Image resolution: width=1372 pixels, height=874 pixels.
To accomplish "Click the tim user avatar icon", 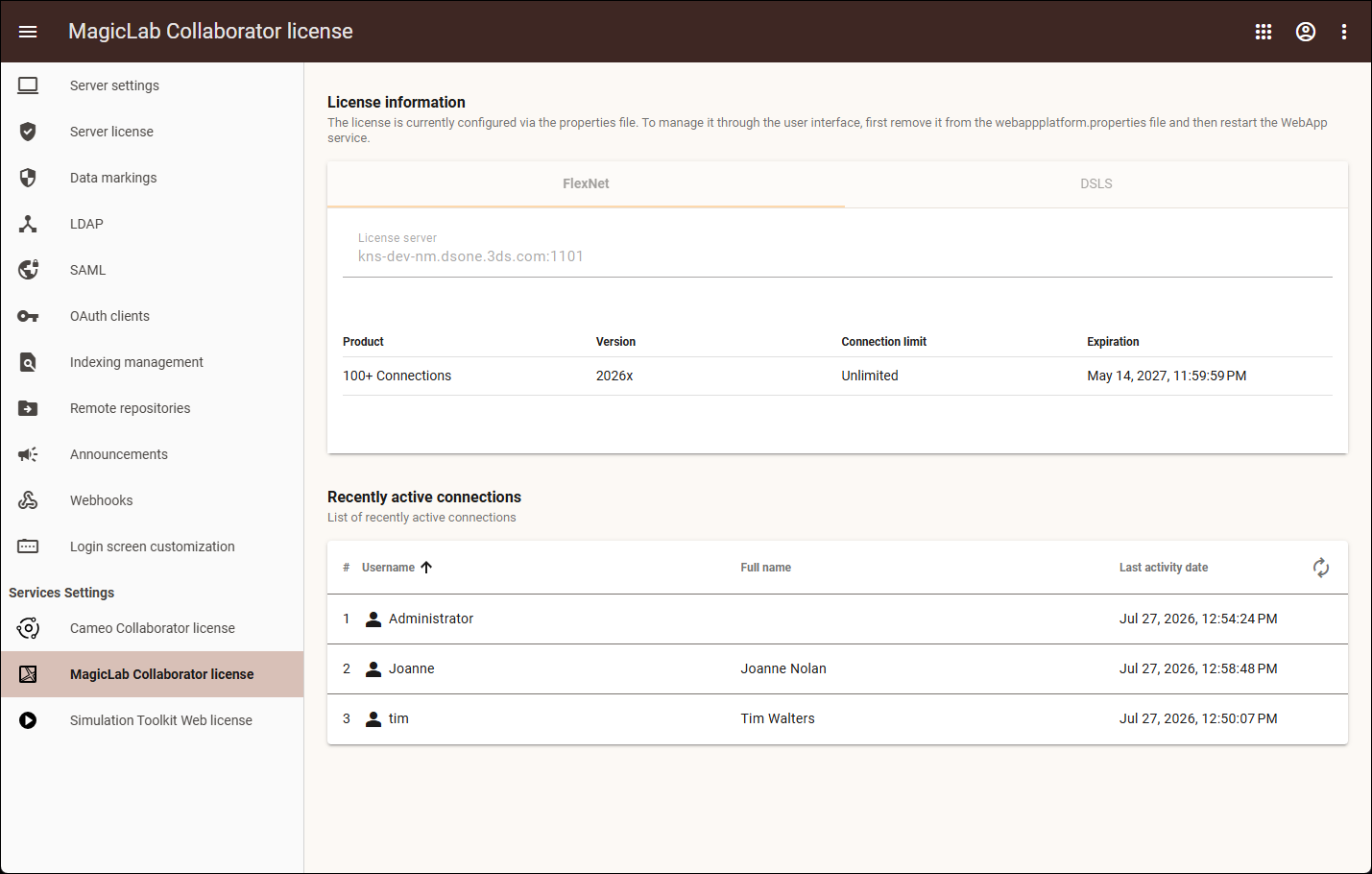I will click(373, 719).
